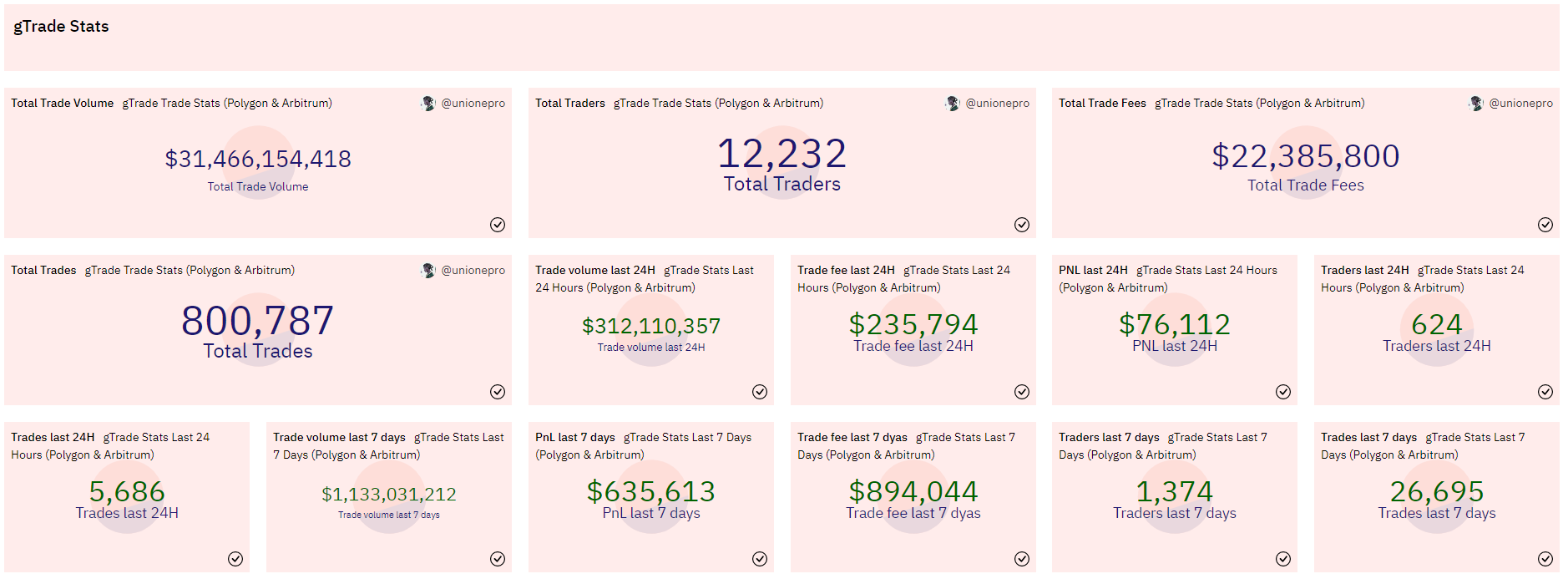This screenshot has height=579, width=1568.
Task: Open @unionepro link on Total Trade Fees card
Action: coord(1521,104)
